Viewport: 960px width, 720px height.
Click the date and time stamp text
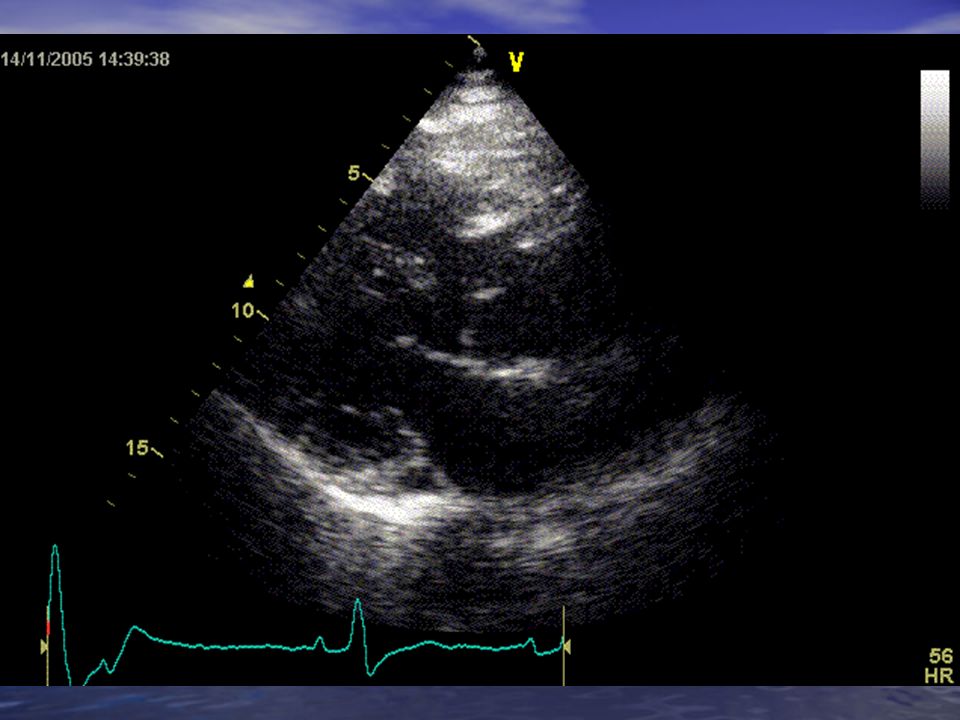(85, 59)
